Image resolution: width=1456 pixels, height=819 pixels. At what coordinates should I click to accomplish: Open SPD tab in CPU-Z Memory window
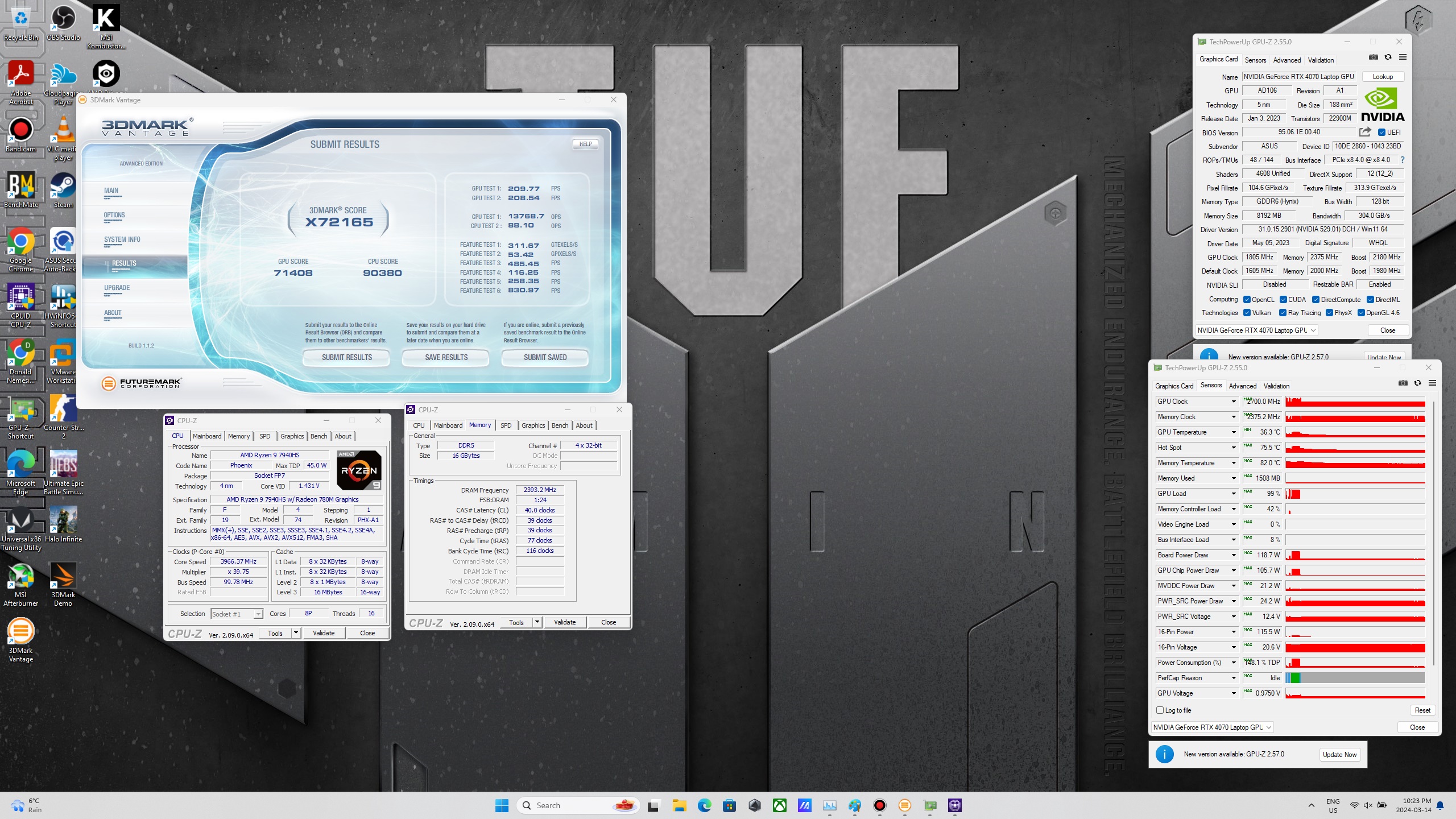tap(506, 425)
